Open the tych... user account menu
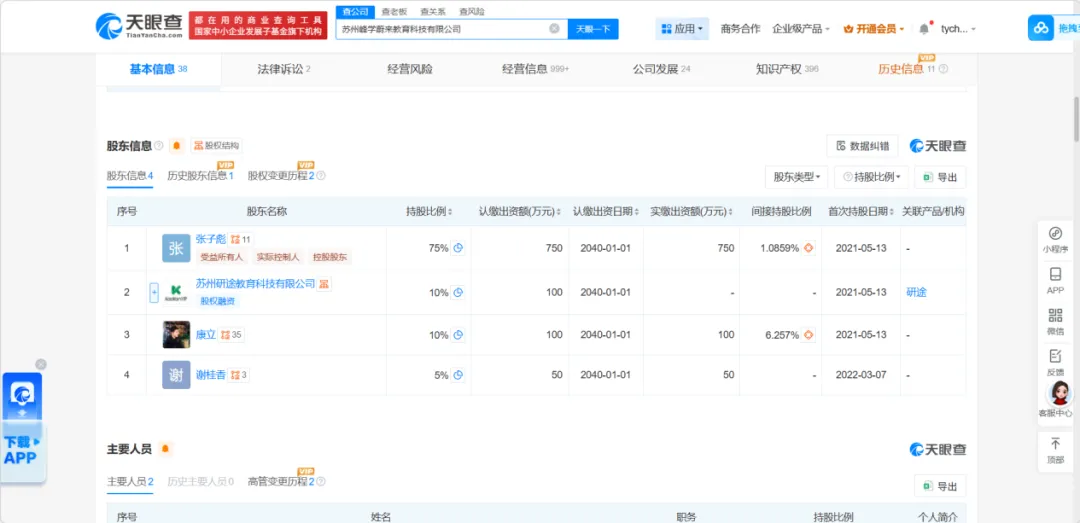The image size is (1080, 523). pyautogui.click(x=958, y=29)
